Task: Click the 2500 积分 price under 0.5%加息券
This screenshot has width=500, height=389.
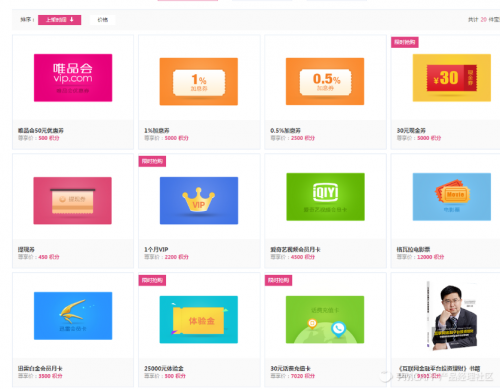Action: coord(303,138)
